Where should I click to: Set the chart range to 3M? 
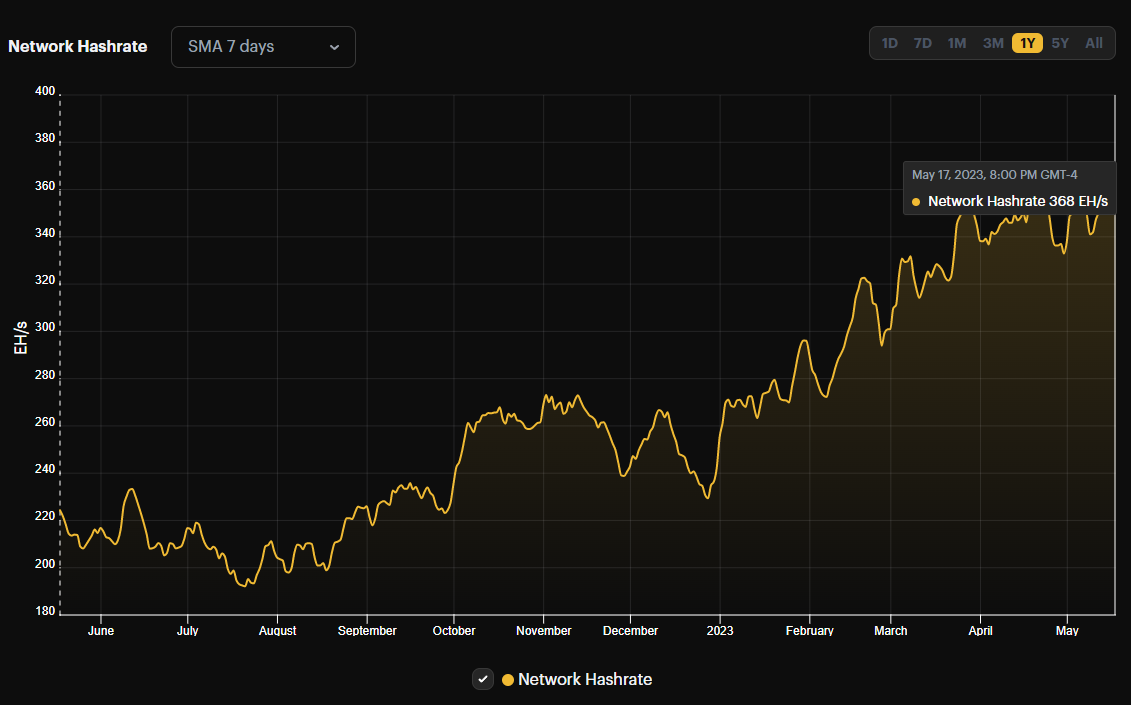(x=992, y=43)
